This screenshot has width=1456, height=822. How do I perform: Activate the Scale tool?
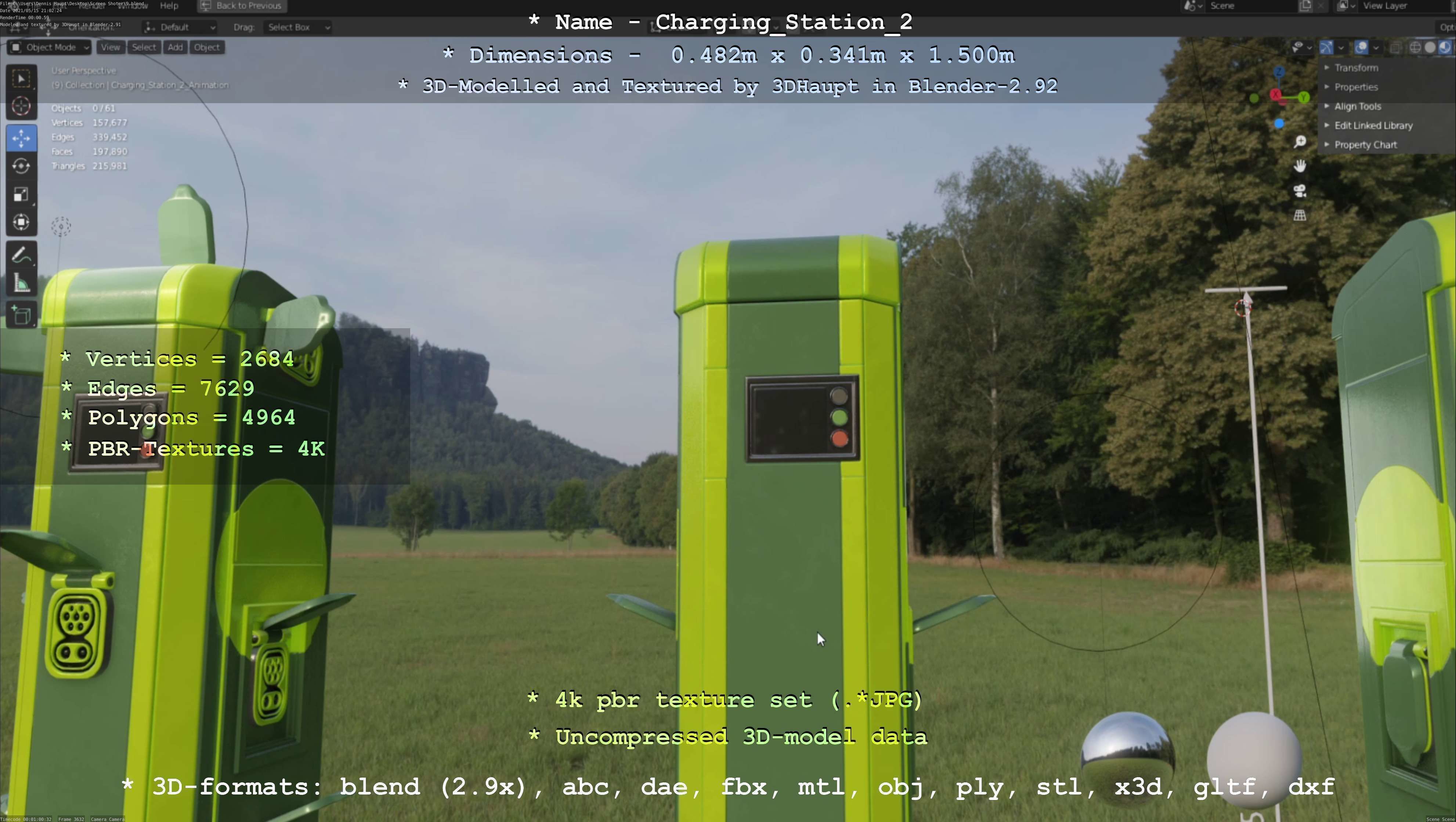tap(21, 194)
